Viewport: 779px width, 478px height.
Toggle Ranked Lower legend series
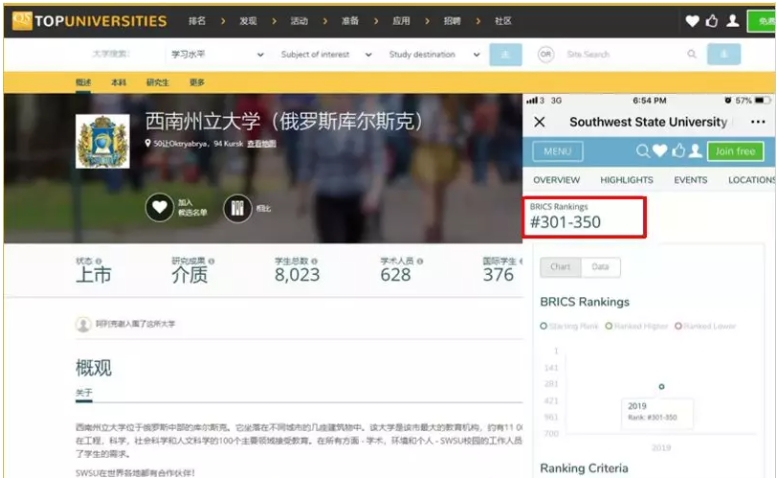click(705, 326)
